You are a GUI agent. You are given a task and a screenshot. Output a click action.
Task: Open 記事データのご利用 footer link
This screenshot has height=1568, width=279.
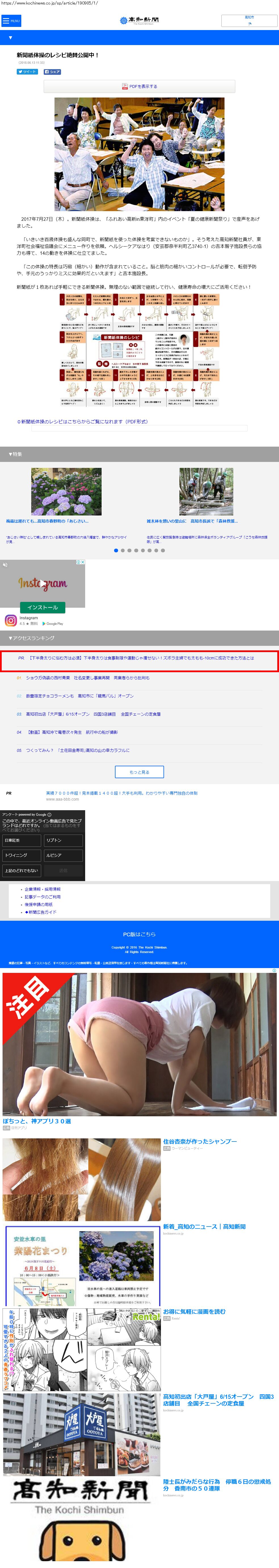point(43,897)
